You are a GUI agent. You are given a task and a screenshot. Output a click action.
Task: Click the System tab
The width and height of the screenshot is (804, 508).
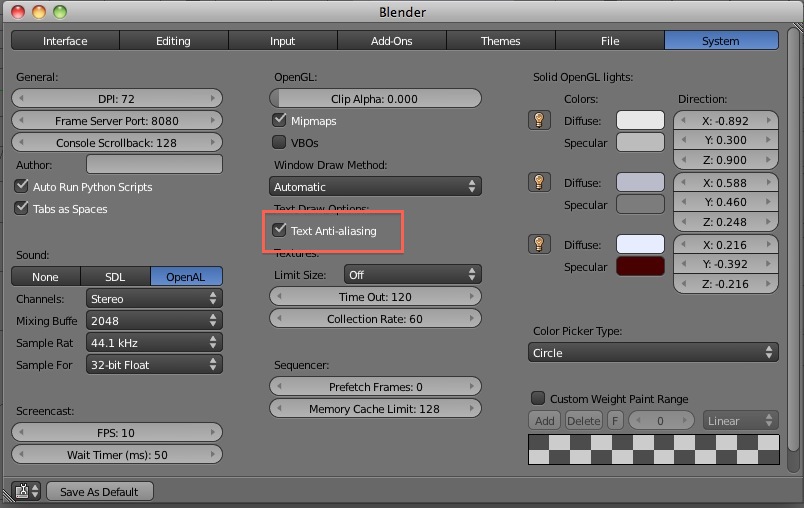click(721, 40)
